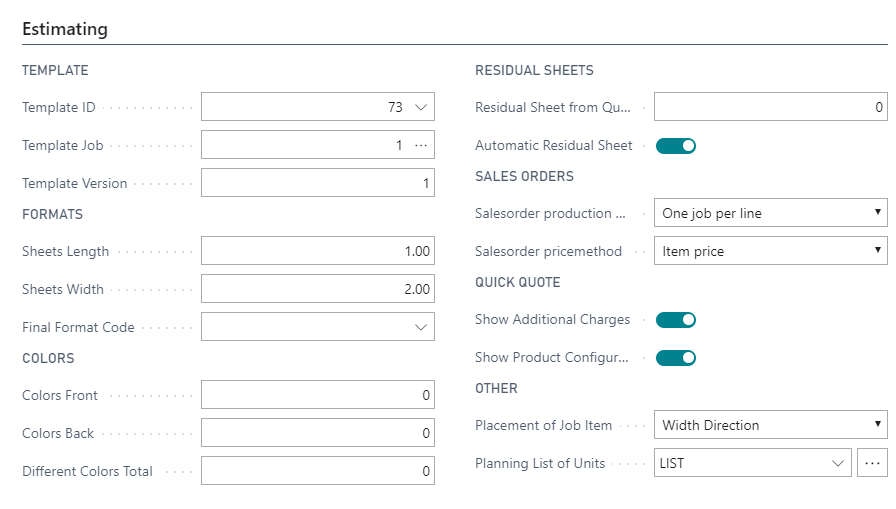Open the Planning List of Units dropdown arrow

[838, 463]
